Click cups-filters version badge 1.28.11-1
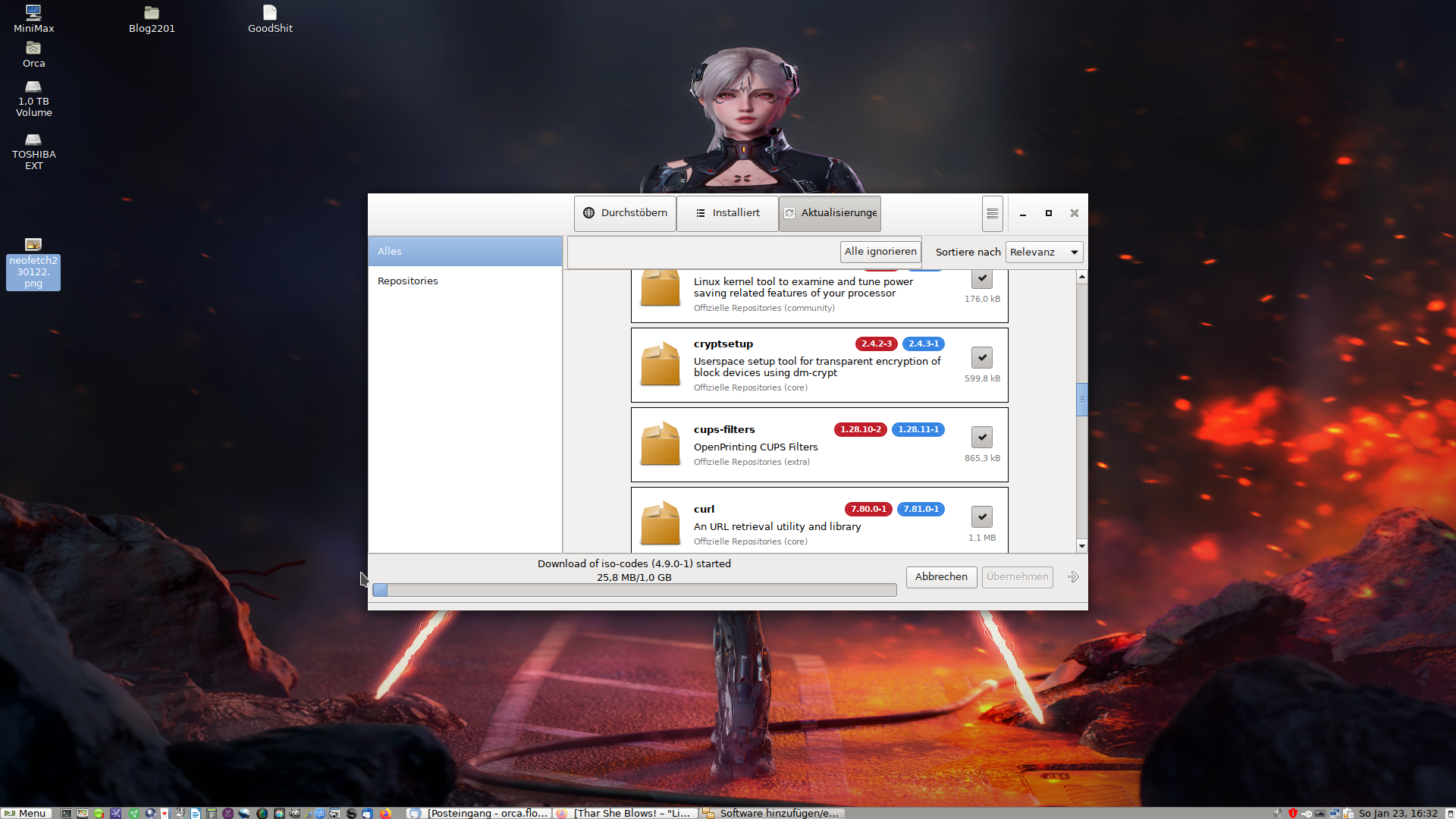 click(x=918, y=429)
